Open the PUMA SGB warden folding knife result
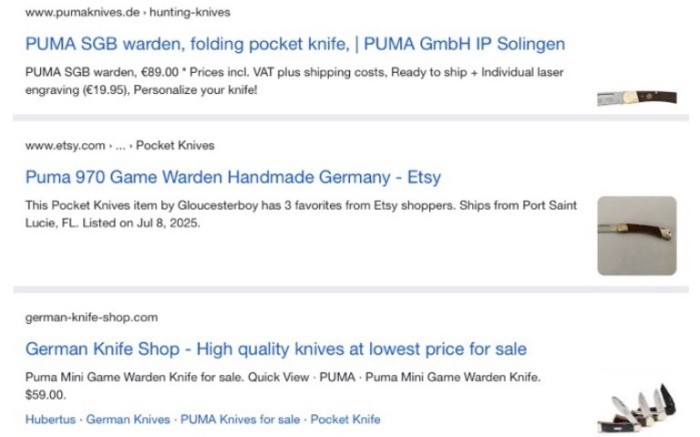Screen dimensions: 700x437 (x=295, y=44)
